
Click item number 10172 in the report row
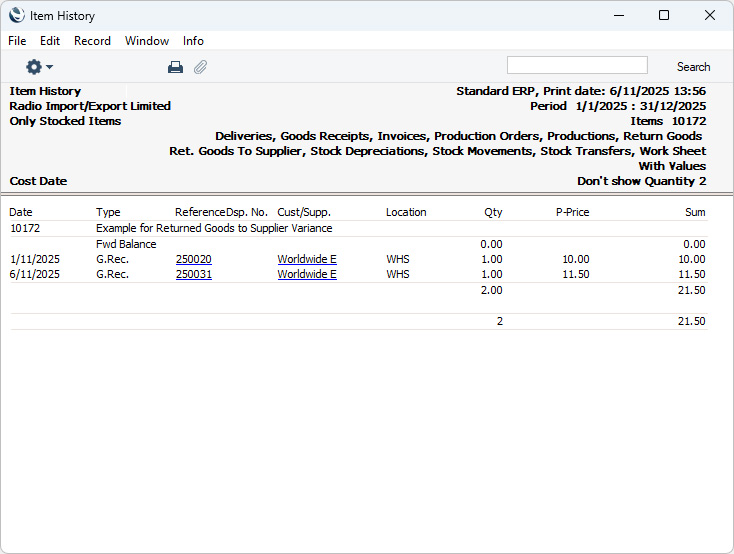(x=25, y=228)
